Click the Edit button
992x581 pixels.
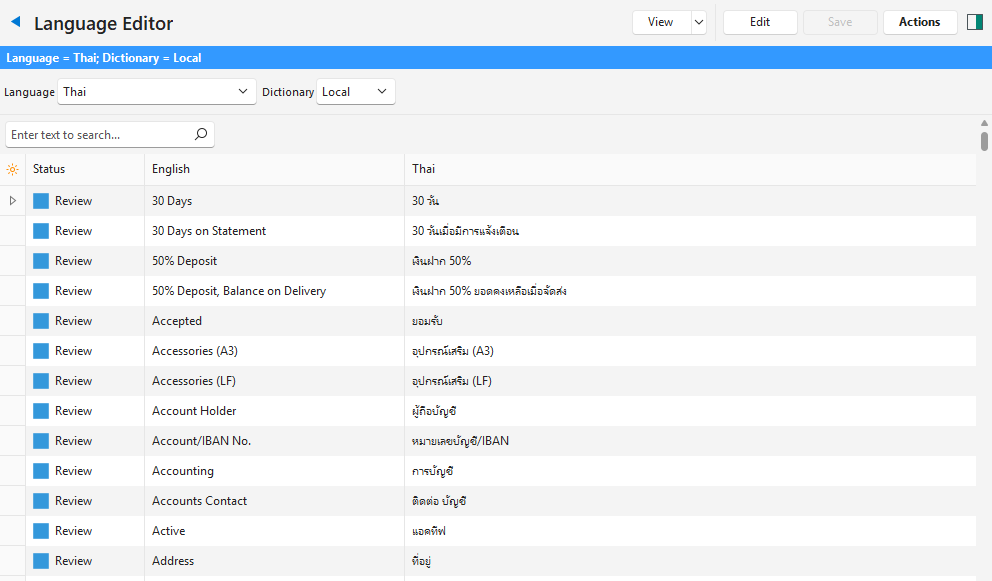coord(760,22)
